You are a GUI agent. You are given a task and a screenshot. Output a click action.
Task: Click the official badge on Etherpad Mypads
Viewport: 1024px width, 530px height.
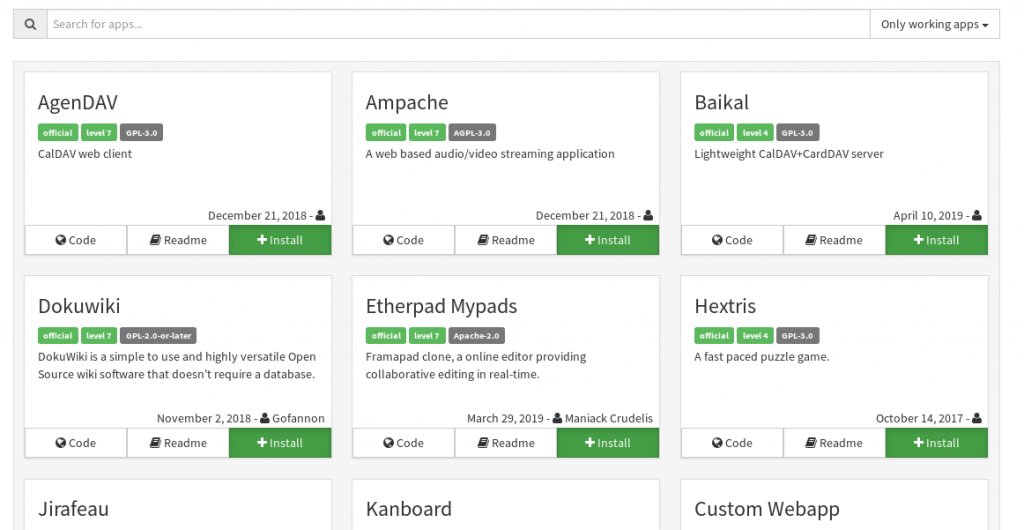(x=386, y=335)
